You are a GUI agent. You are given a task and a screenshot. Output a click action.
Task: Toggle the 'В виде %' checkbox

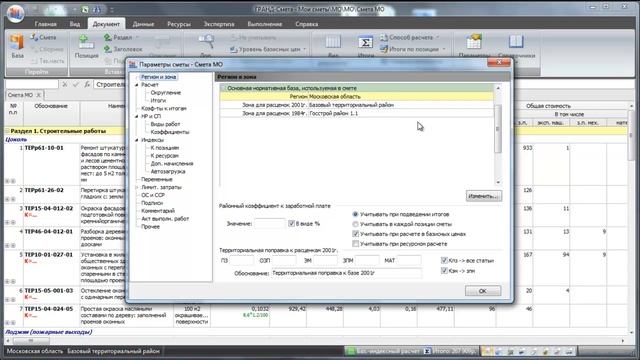pyautogui.click(x=291, y=224)
